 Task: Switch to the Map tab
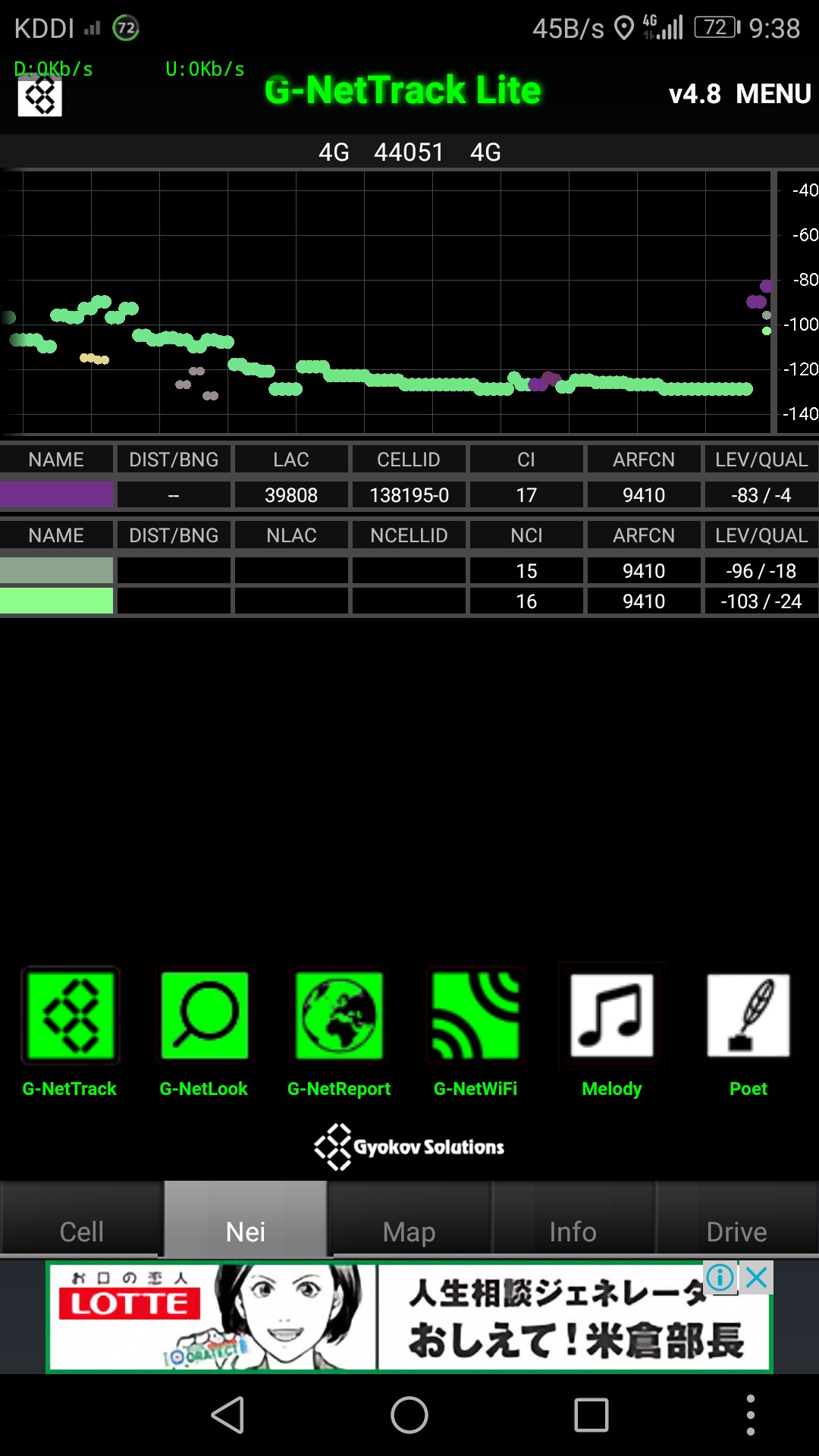[409, 1219]
